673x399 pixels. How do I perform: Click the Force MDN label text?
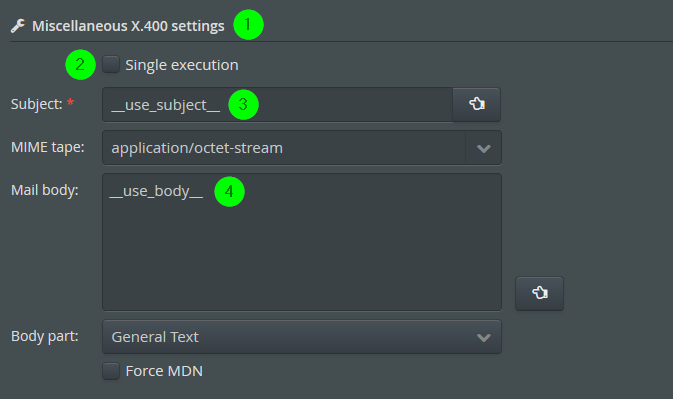click(164, 371)
